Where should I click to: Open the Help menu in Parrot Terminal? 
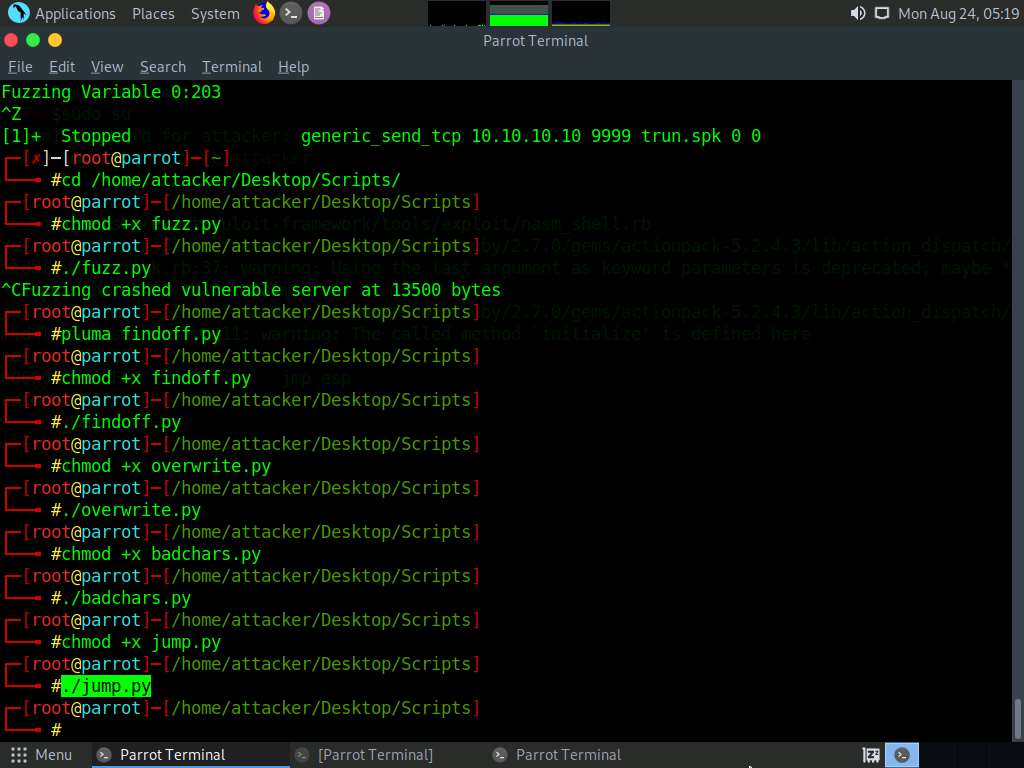coord(293,67)
